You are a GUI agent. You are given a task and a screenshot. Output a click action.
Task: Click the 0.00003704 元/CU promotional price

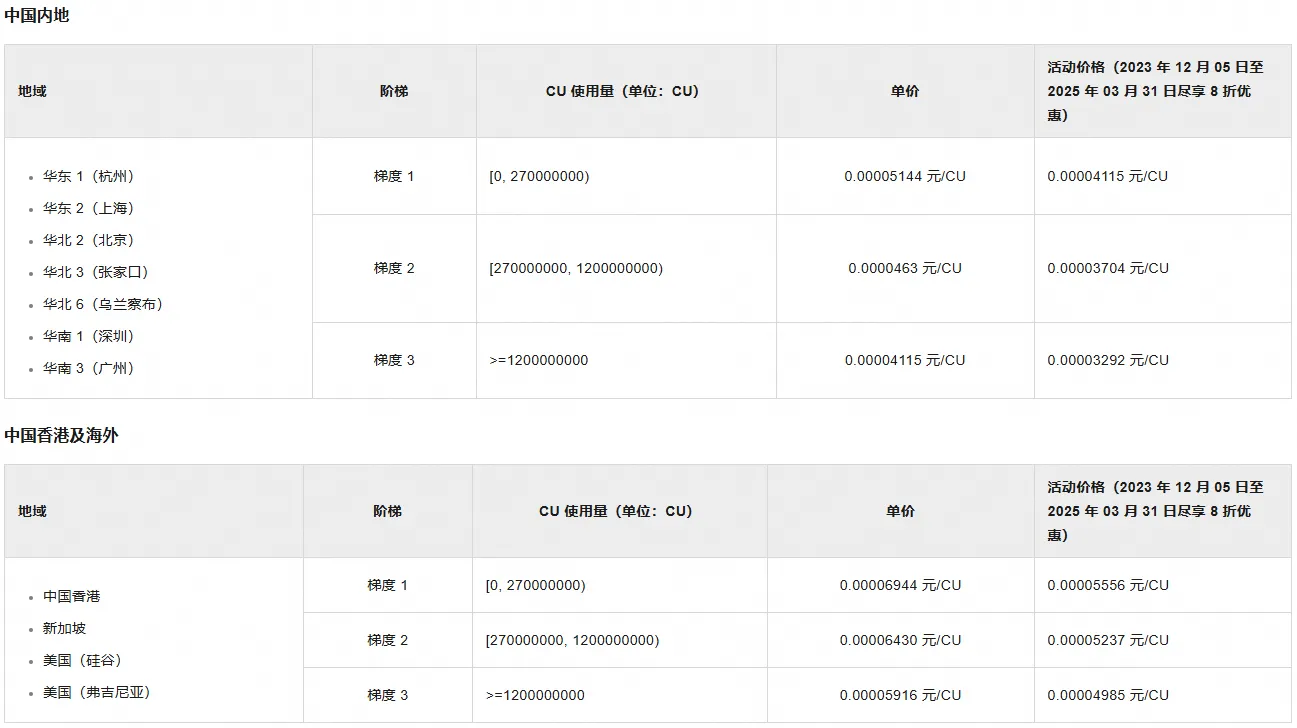[x=1107, y=268]
